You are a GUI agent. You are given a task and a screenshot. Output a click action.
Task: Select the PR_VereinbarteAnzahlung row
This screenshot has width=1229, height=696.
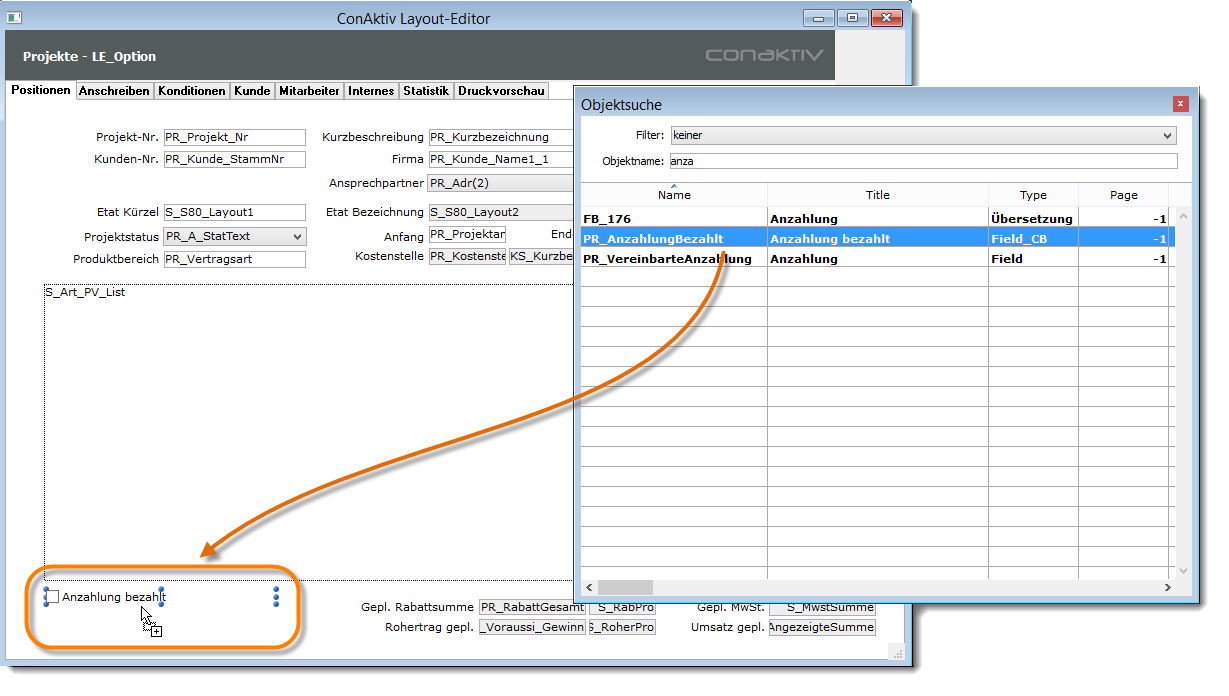tap(674, 259)
